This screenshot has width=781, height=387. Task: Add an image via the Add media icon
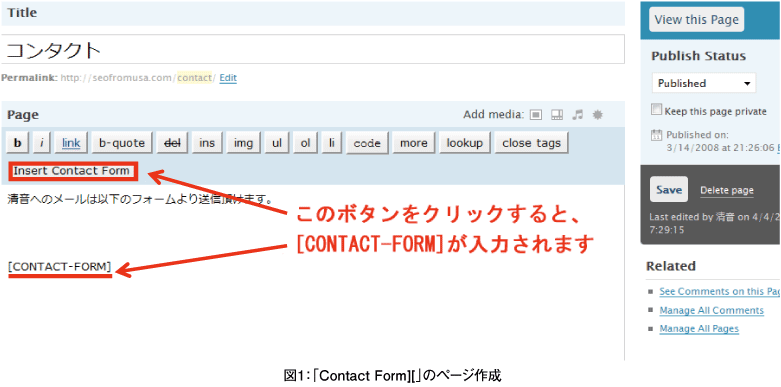coord(535,115)
